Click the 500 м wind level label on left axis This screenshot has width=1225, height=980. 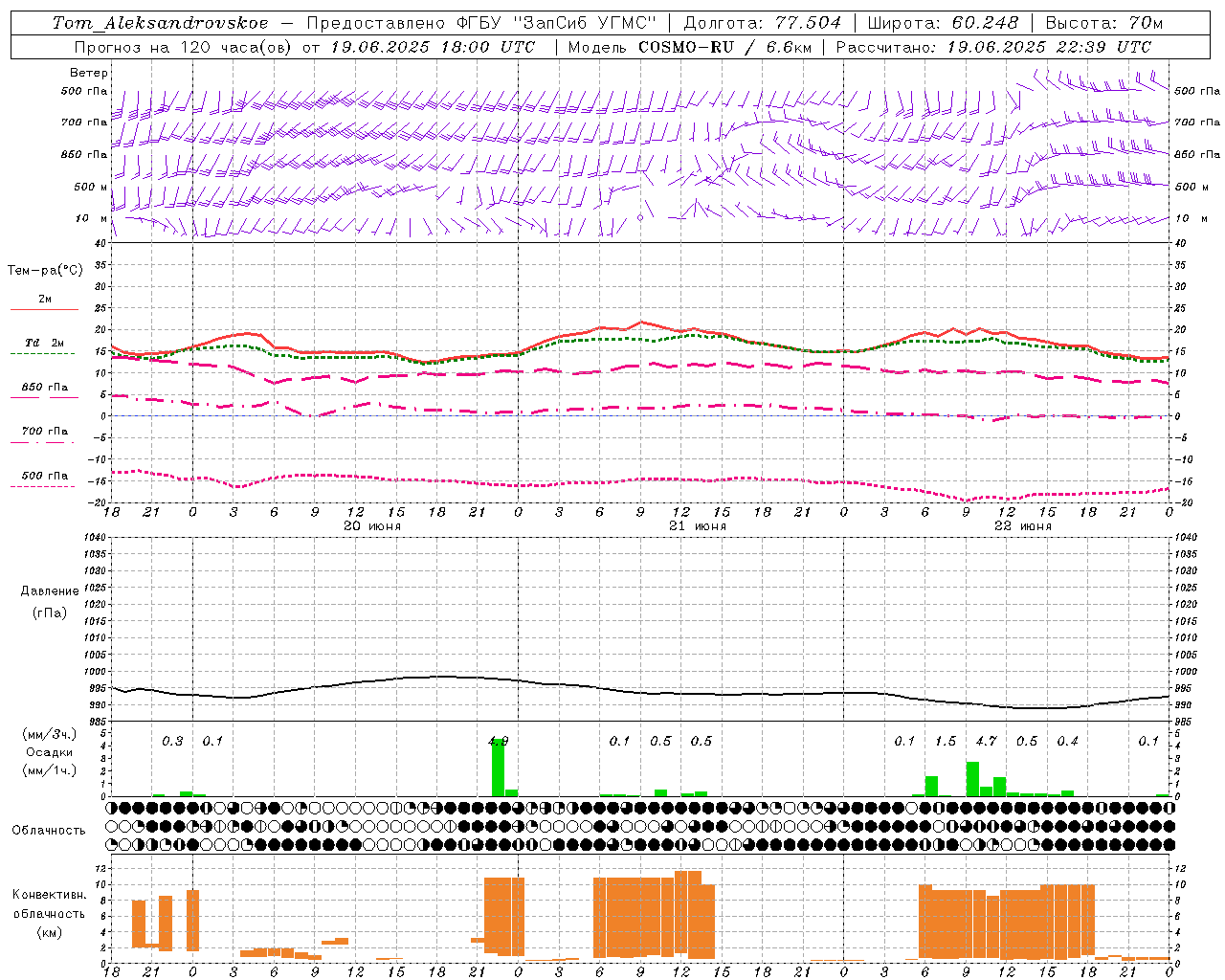coord(92,187)
